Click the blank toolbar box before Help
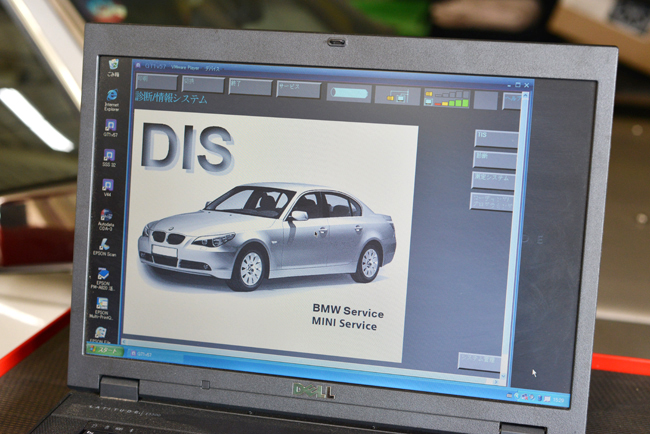 pos(485,101)
